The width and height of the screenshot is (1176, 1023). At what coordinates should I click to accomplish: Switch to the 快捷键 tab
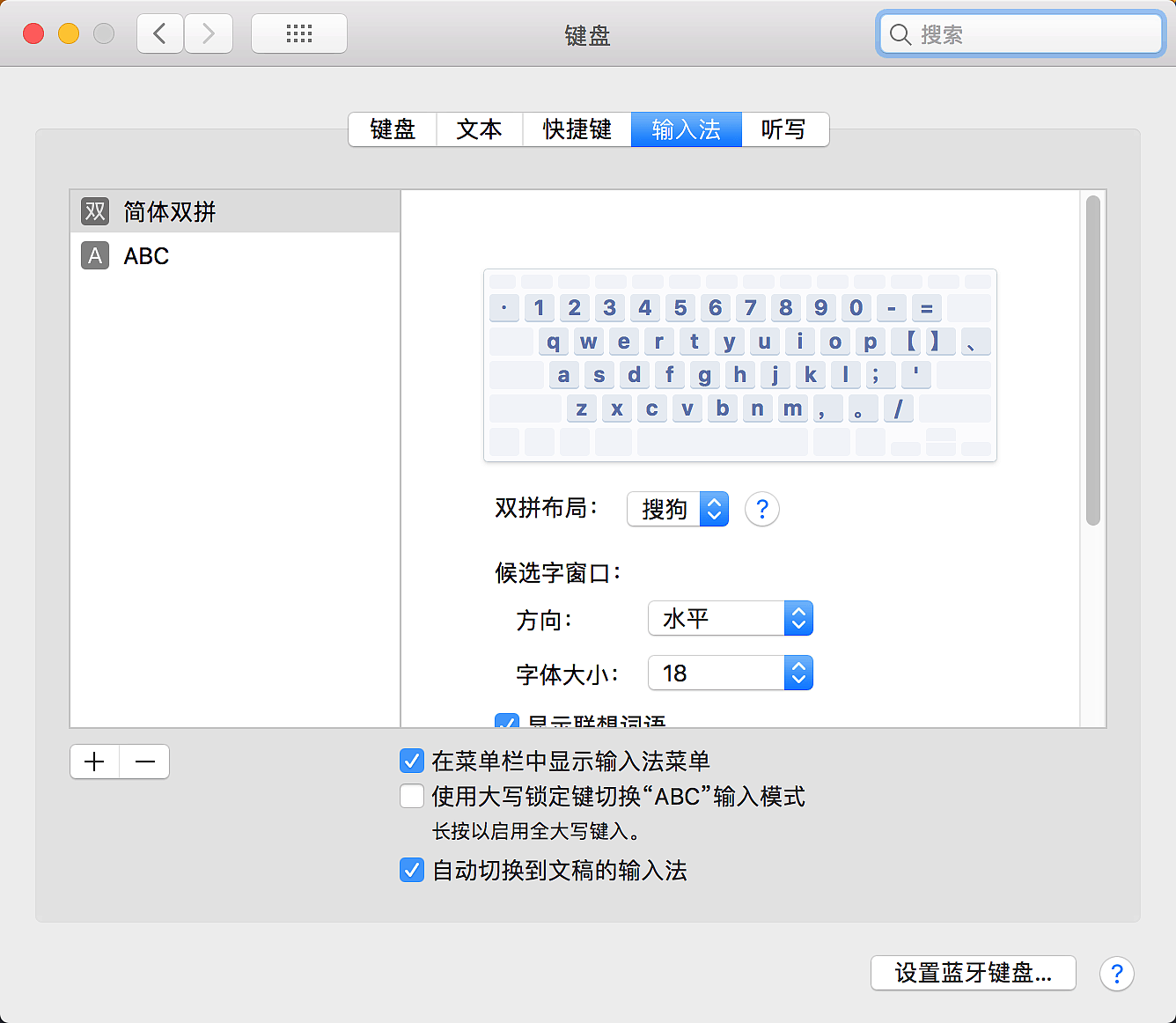coord(577,129)
